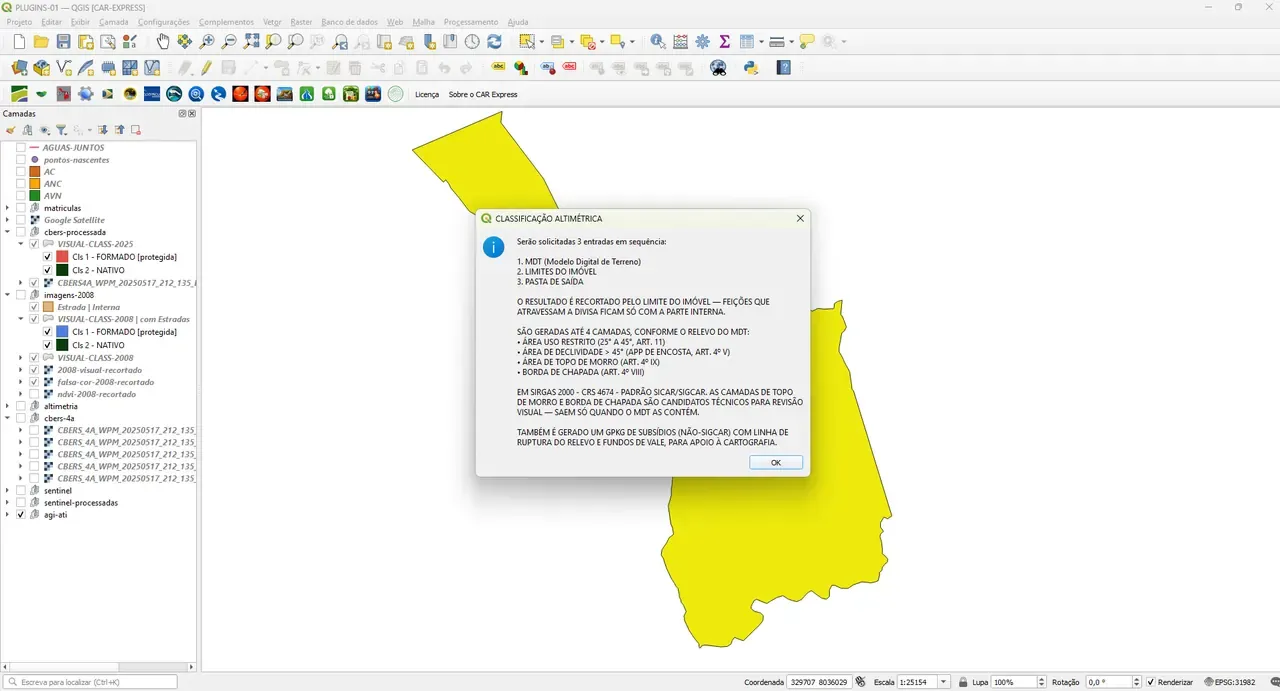The height and width of the screenshot is (691, 1280).
Task: Open the Ajuda menu
Action: [518, 21]
